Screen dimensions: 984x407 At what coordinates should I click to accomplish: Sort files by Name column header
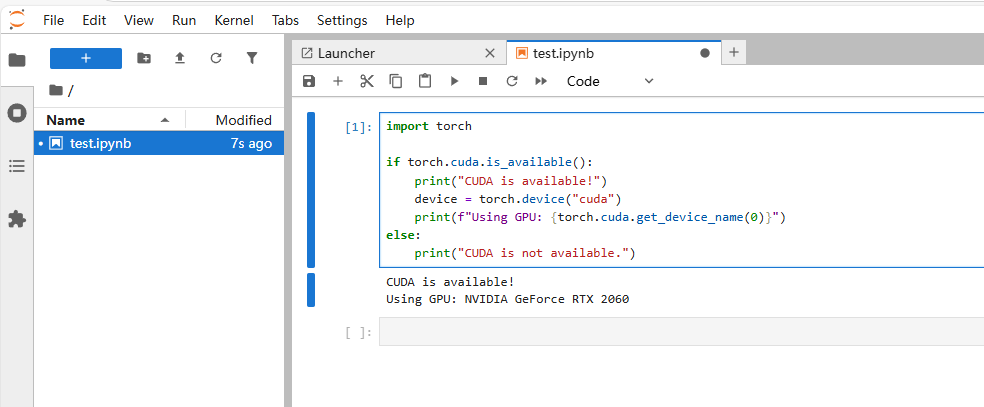[x=110, y=120]
